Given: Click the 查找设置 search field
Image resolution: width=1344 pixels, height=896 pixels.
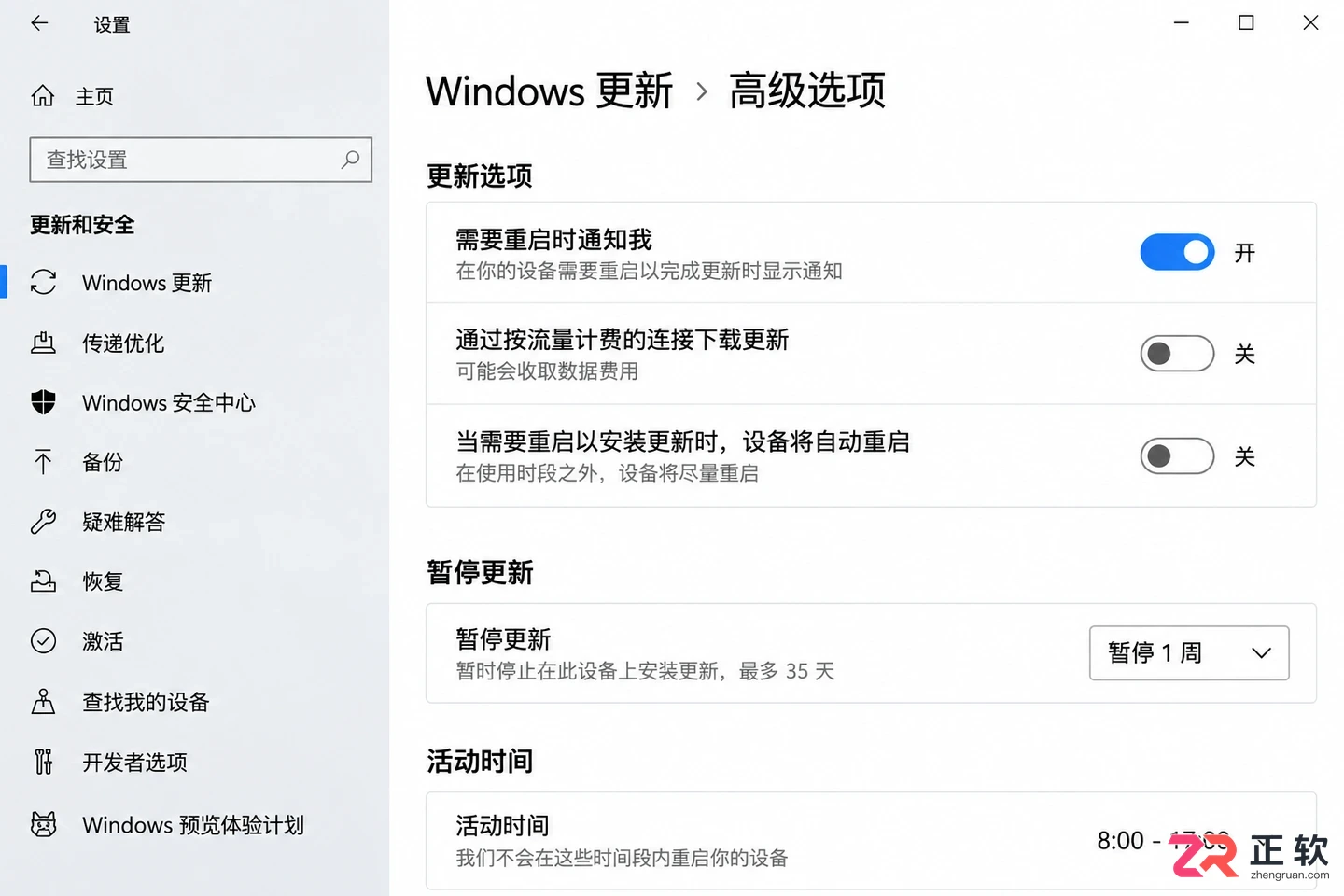Looking at the screenshot, I should point(201,160).
